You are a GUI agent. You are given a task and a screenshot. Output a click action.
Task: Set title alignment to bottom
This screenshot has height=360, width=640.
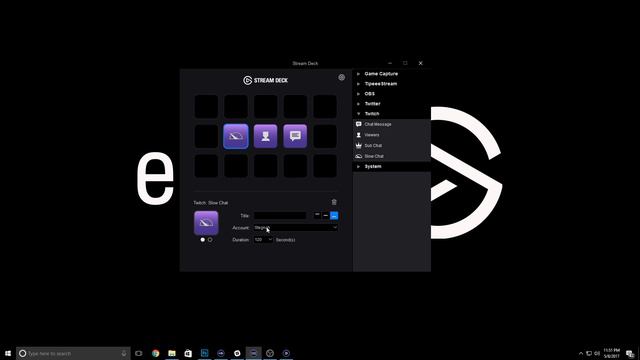[334, 215]
